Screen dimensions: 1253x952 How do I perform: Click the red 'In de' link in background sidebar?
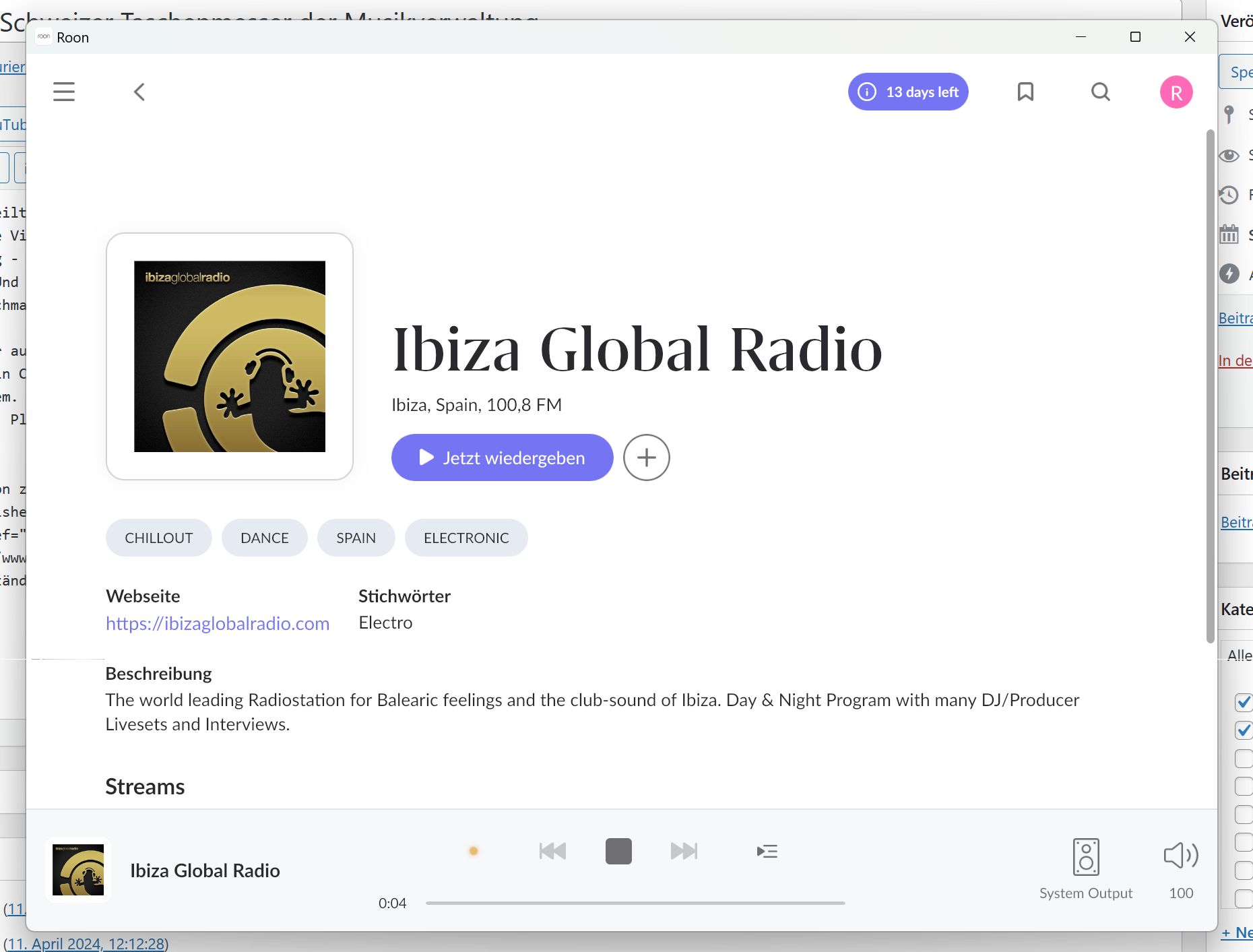pos(1235,360)
